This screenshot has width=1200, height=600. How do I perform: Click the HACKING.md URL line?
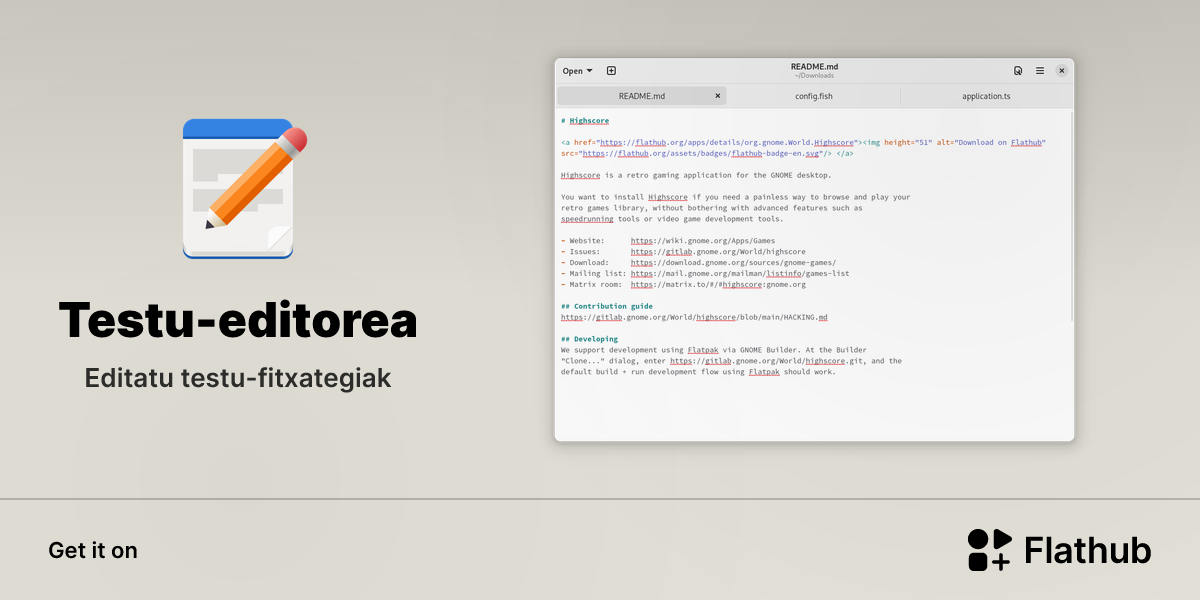694,317
